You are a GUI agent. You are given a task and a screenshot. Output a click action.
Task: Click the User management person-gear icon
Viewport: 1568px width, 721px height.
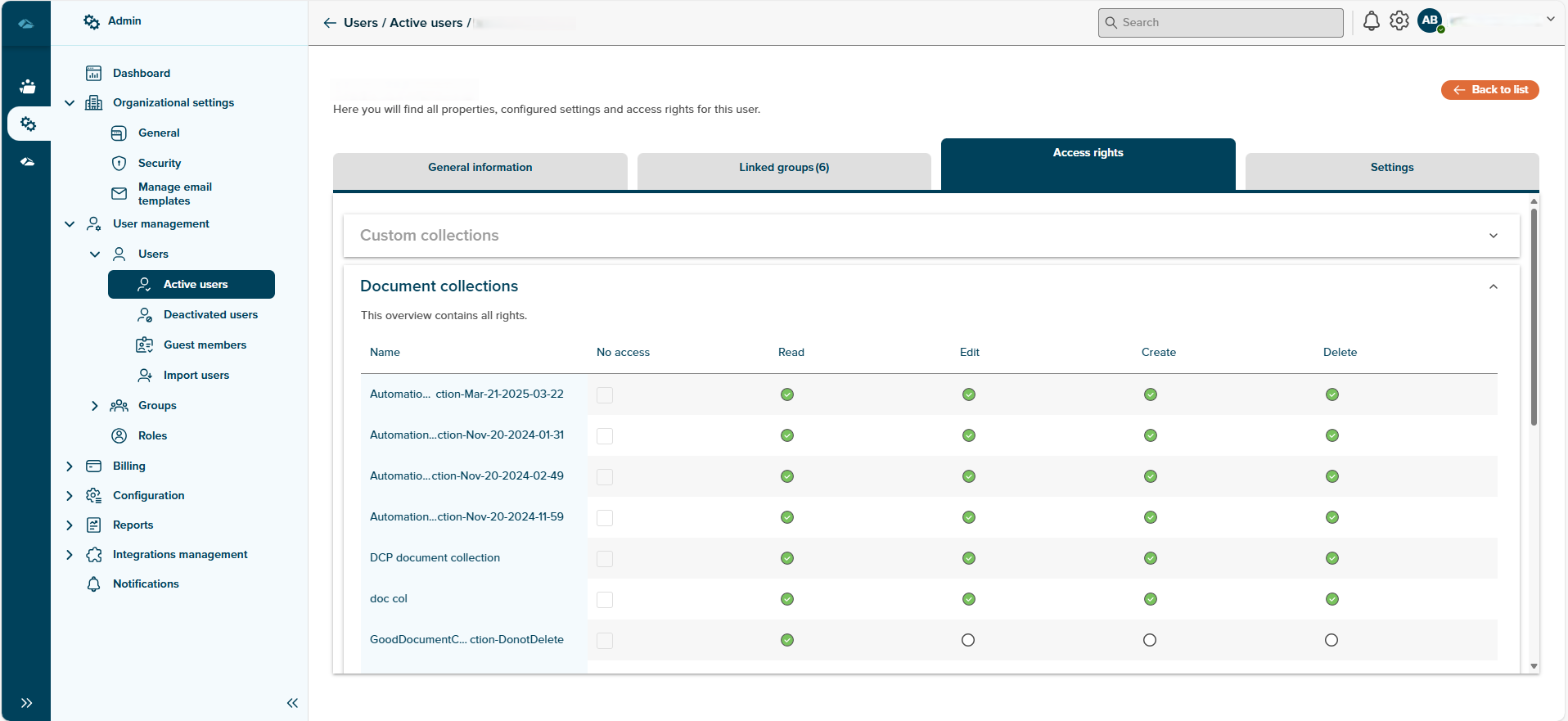click(94, 223)
